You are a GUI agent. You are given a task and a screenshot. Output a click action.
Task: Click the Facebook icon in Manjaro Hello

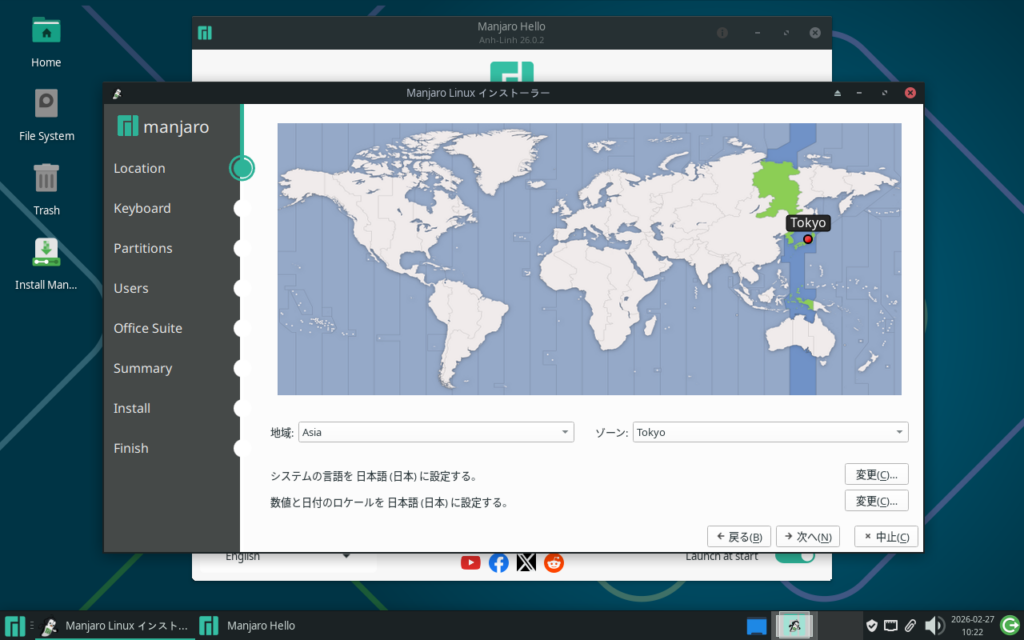pyautogui.click(x=498, y=562)
